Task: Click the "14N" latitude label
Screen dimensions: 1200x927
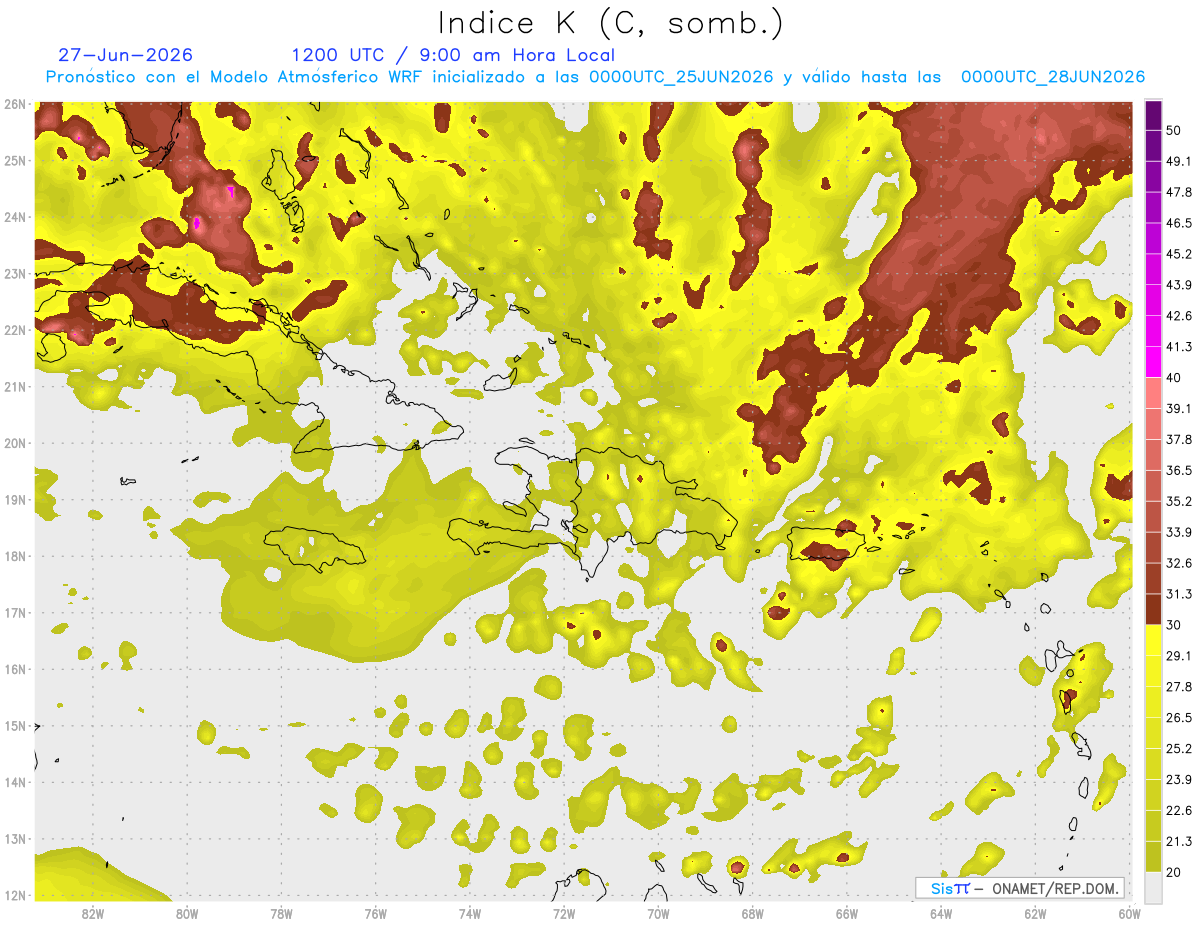Action: (x=14, y=782)
